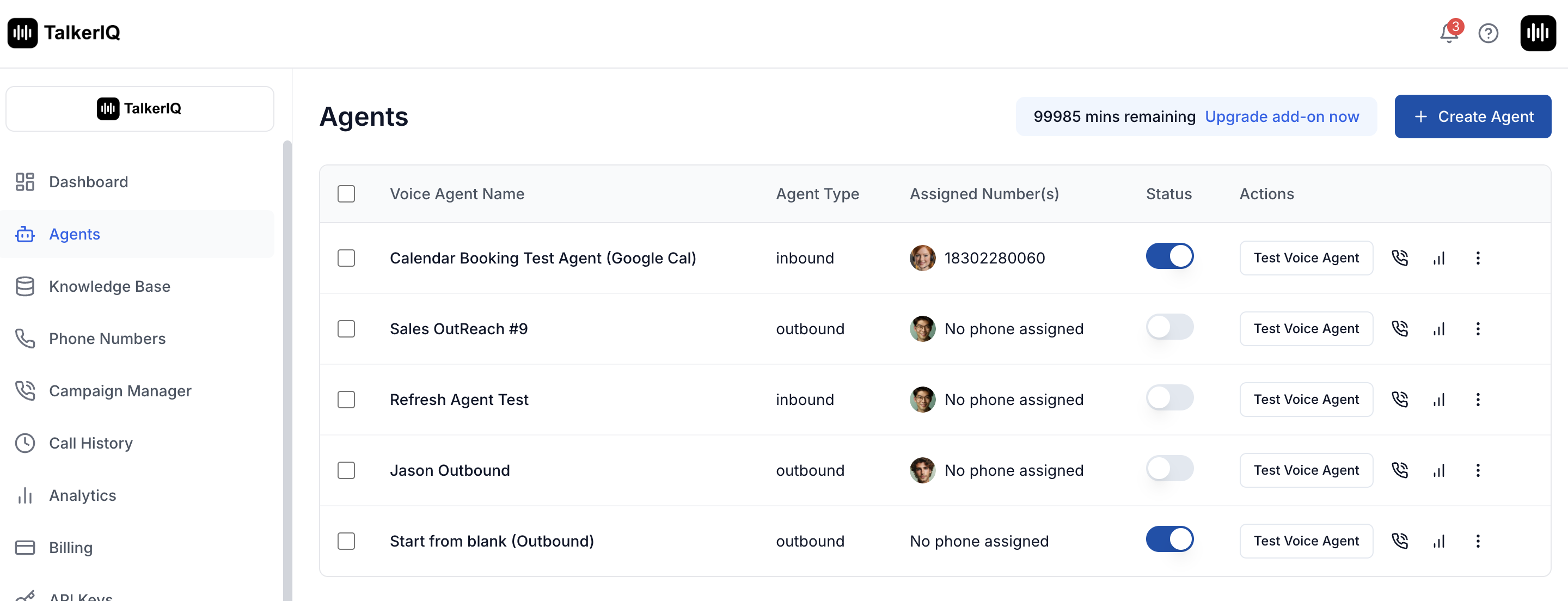This screenshot has width=1568, height=601.
Task: Enable Refresh Agent Test status toggle
Action: click(x=1169, y=397)
